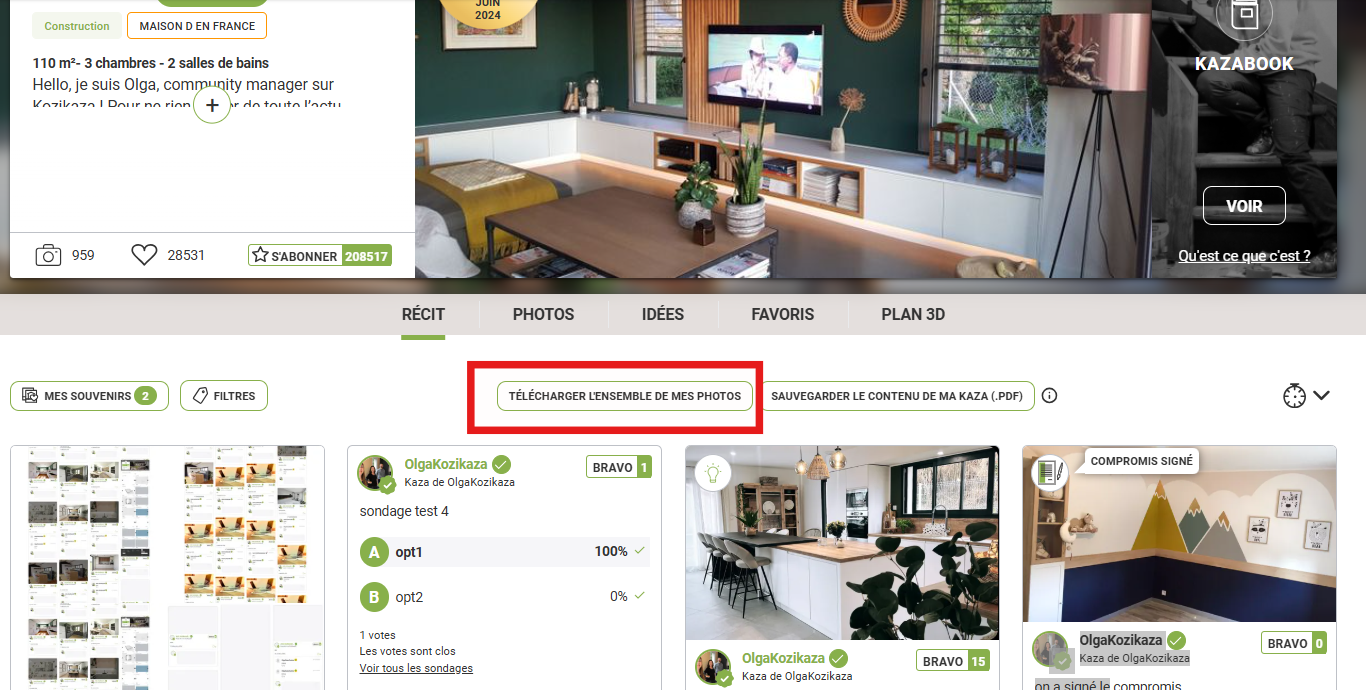
Task: Switch to the PHOTOS tab
Action: click(x=544, y=314)
